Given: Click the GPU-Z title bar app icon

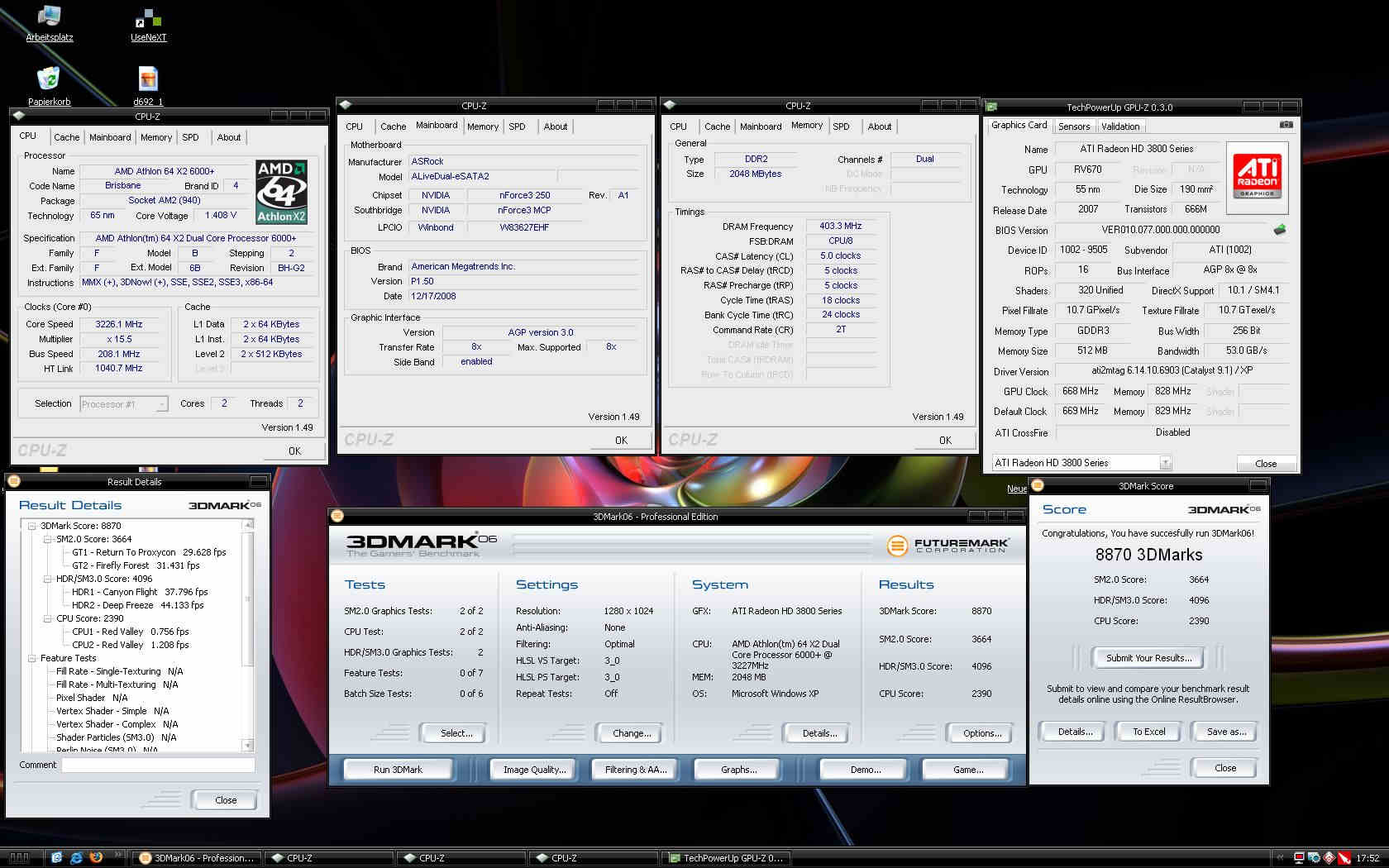Looking at the screenshot, I should [991, 107].
